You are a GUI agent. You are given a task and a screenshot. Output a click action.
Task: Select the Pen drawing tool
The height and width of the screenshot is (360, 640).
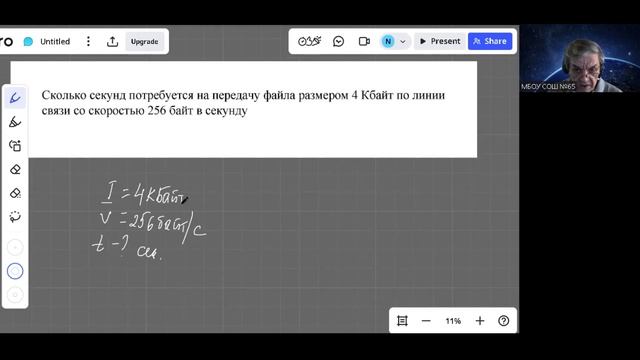click(15, 98)
